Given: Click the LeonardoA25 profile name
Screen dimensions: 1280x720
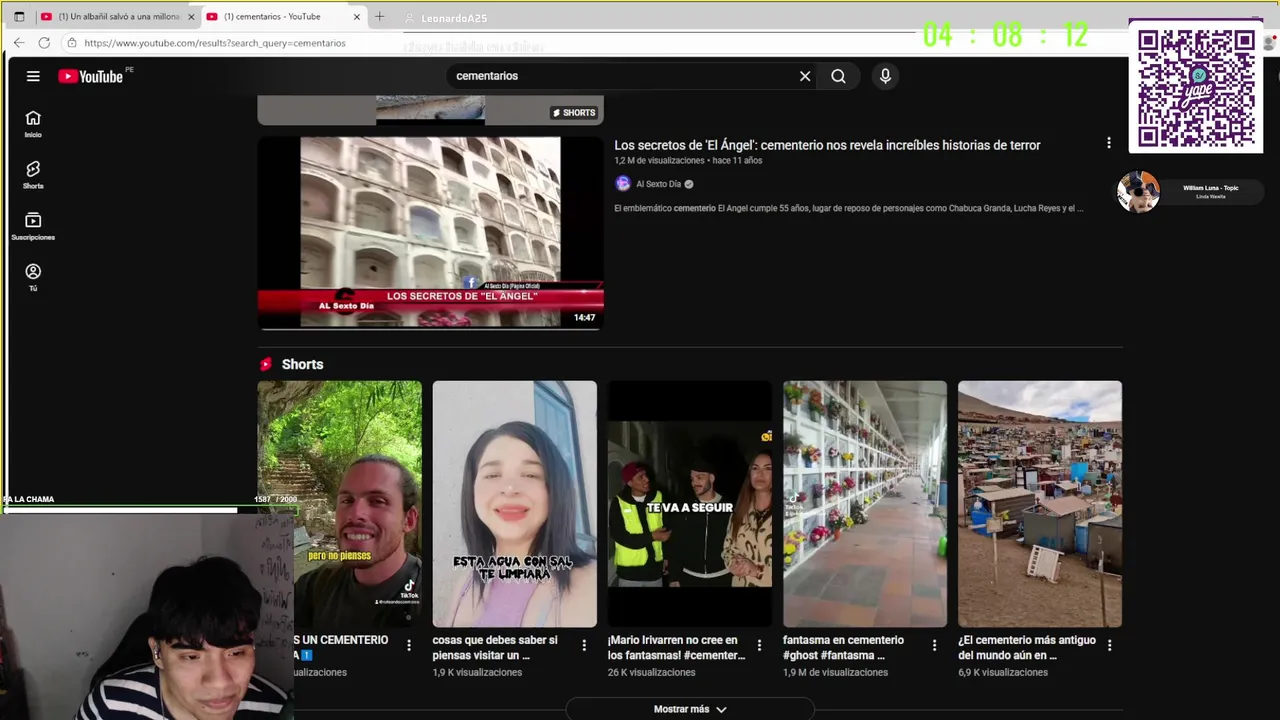Looking at the screenshot, I should pos(454,18).
